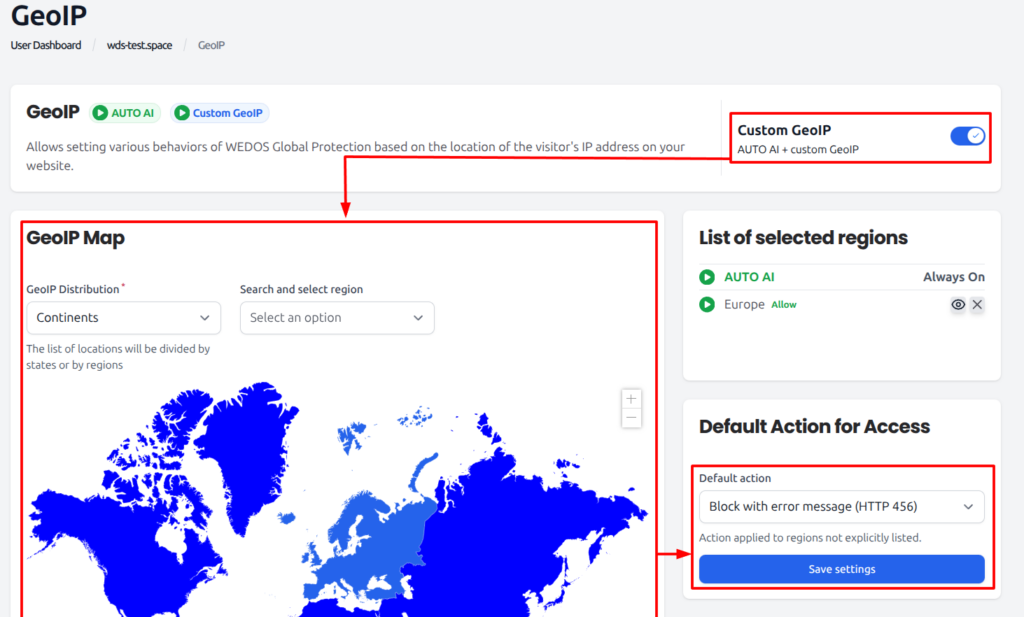Click the Allow label next to Europe
This screenshot has height=617, width=1024.
pos(783,304)
